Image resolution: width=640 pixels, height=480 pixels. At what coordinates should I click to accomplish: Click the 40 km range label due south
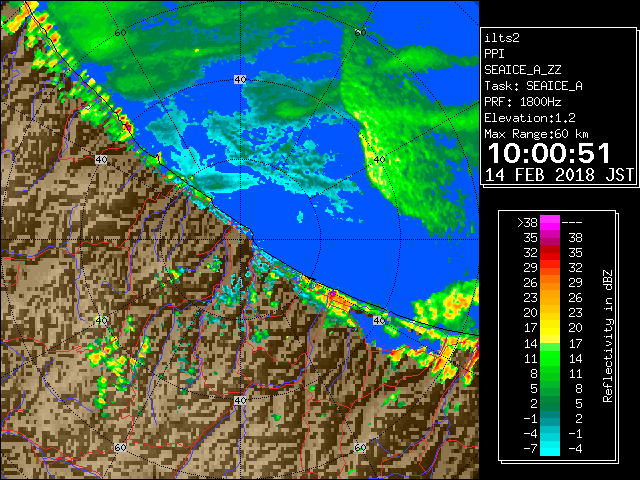tap(240, 400)
